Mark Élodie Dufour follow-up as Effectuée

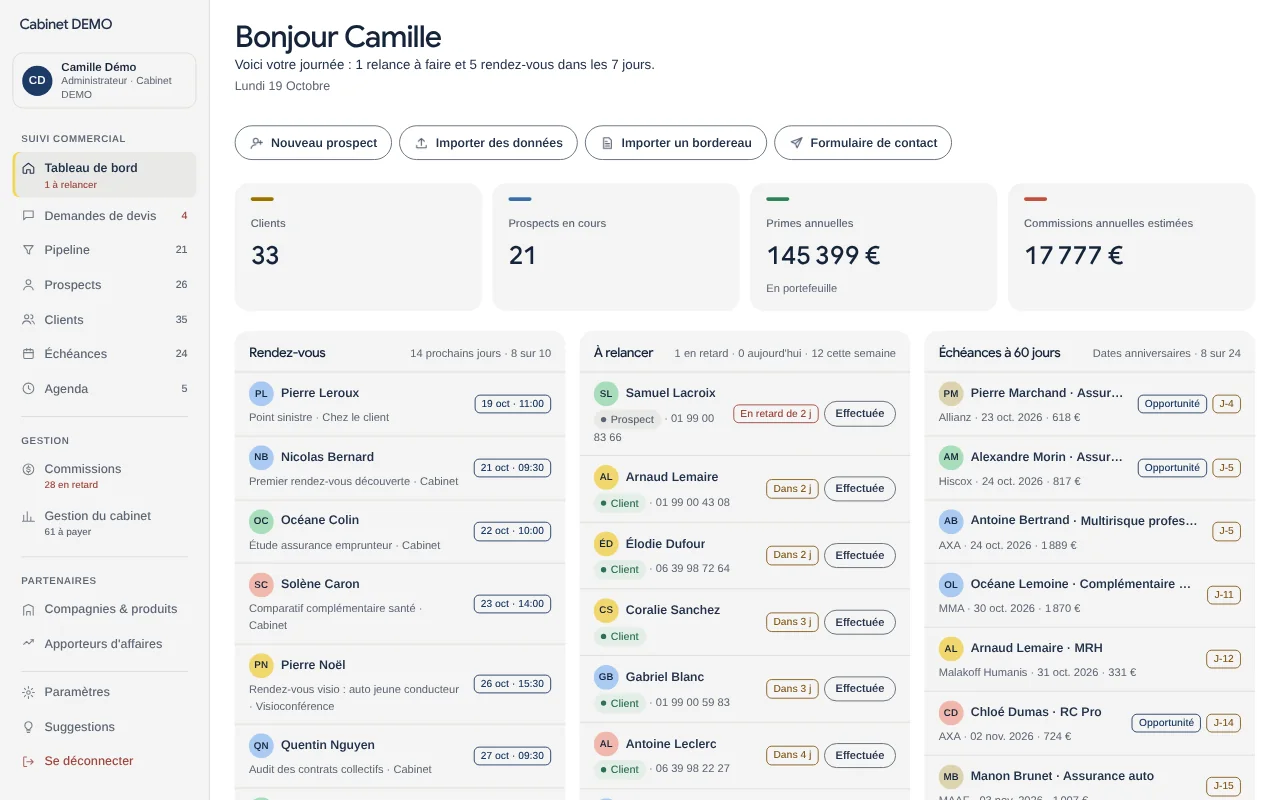coord(860,555)
